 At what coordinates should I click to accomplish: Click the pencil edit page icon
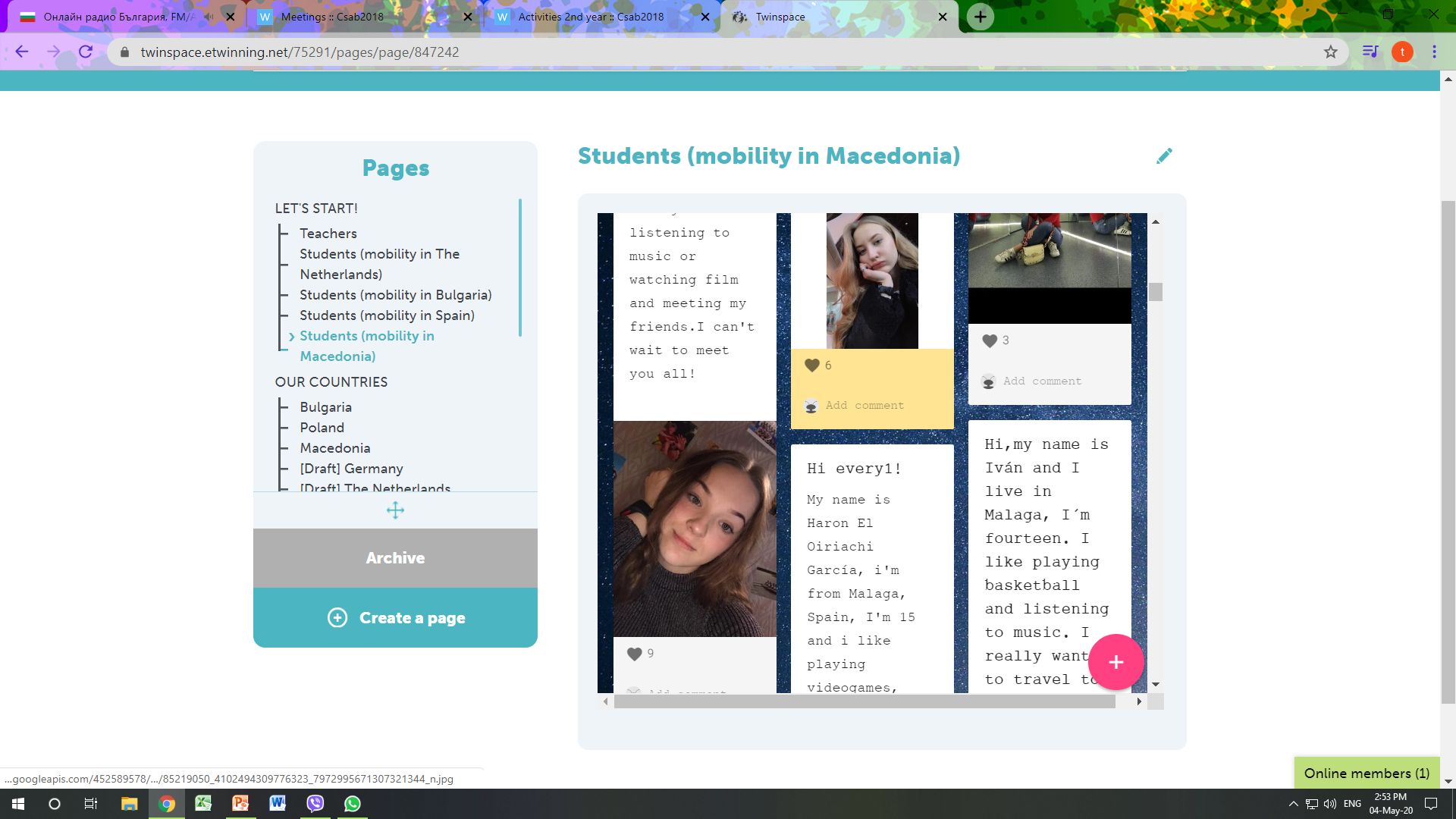point(1164,155)
